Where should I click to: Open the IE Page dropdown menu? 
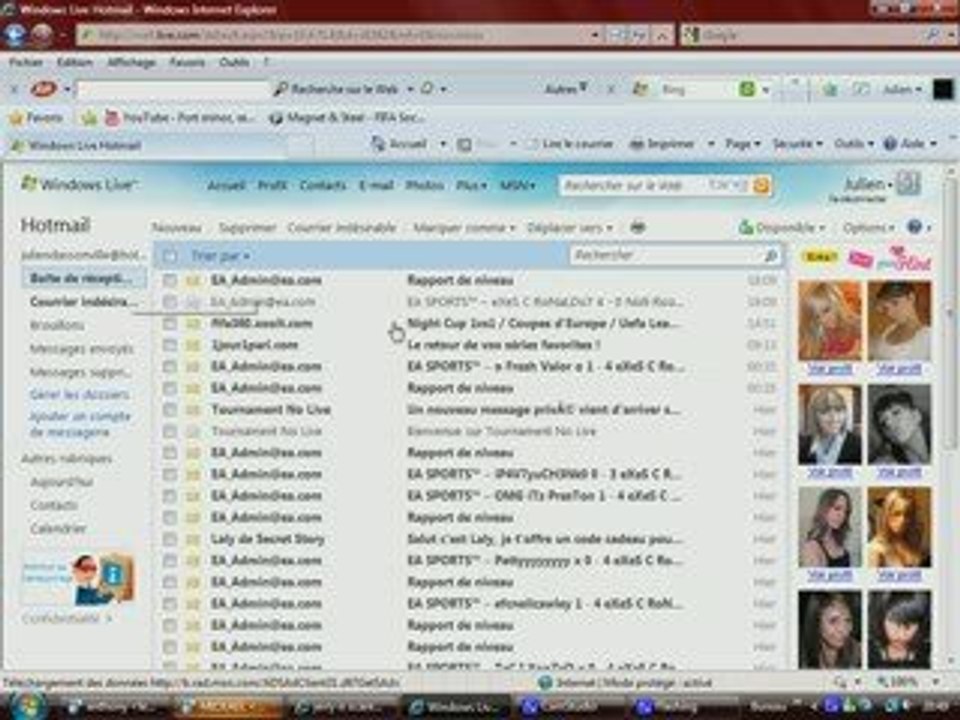pos(743,144)
